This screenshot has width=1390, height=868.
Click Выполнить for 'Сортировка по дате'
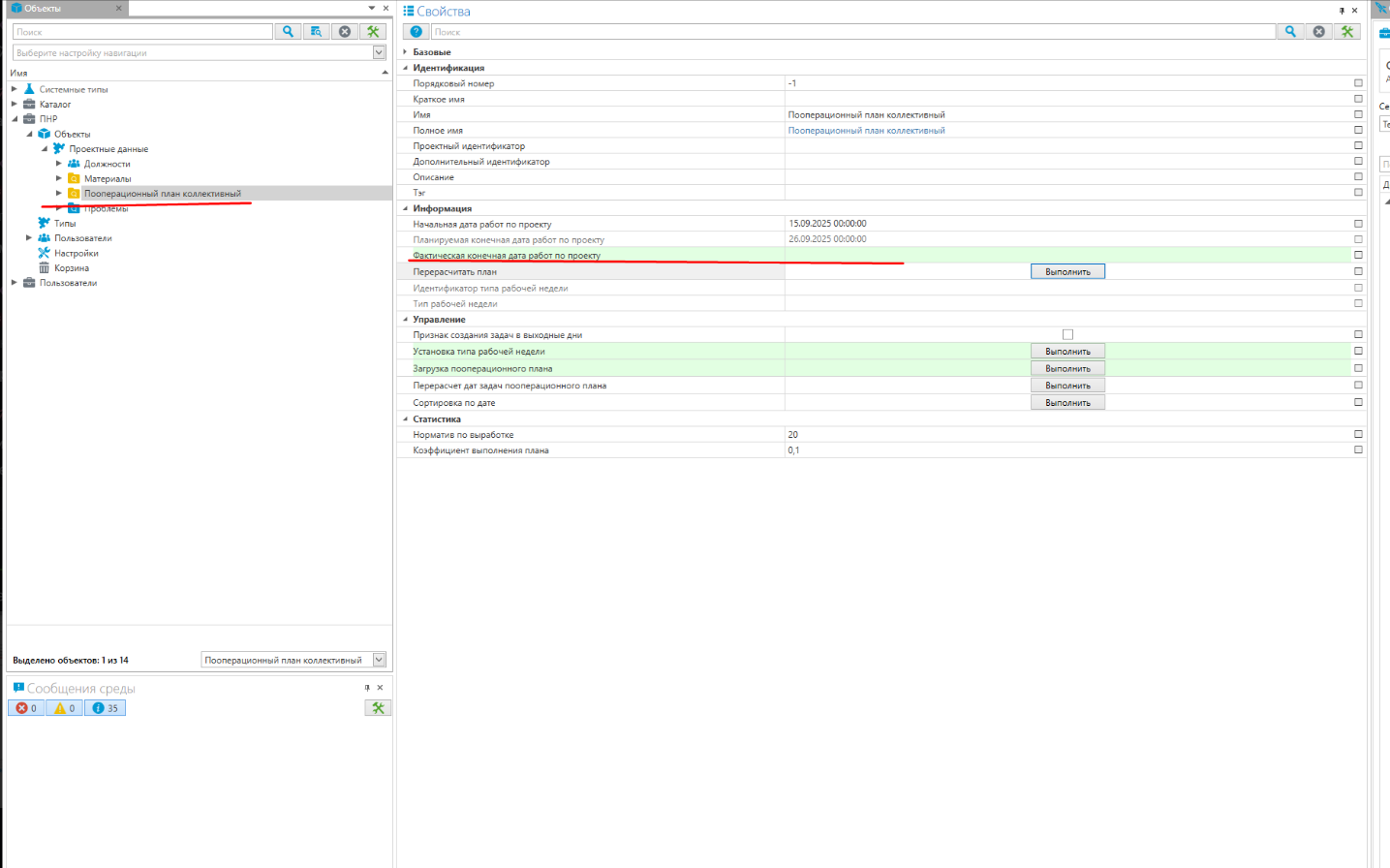1067,403
